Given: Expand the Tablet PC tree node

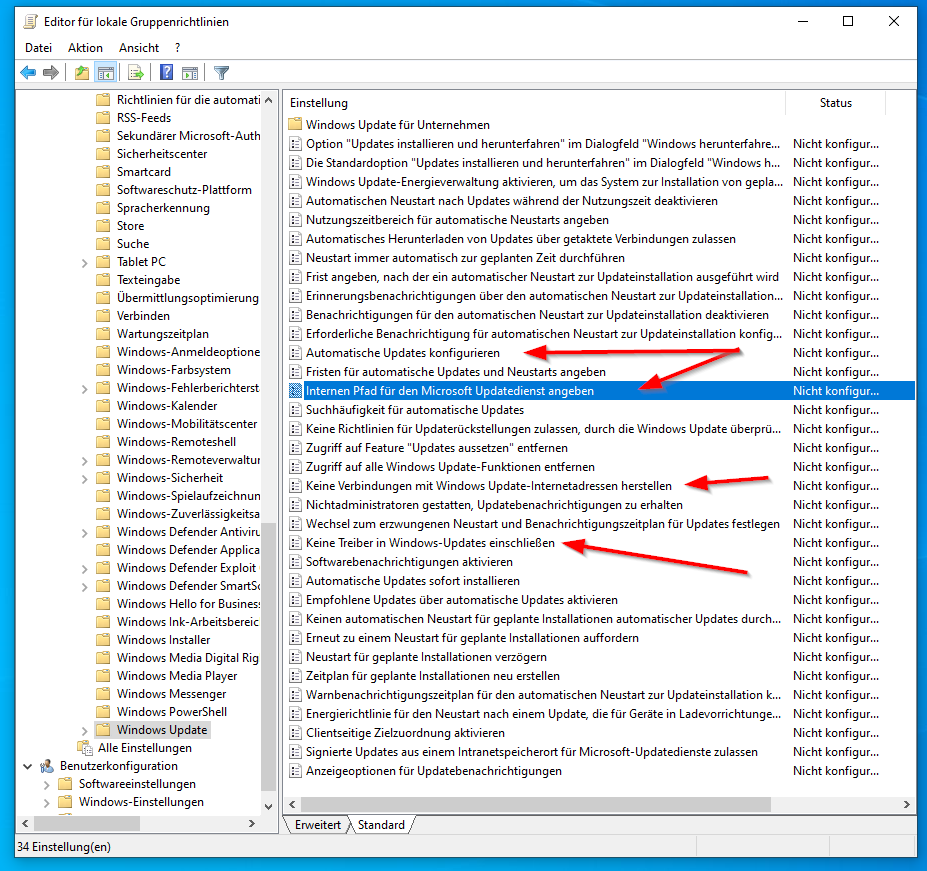Looking at the screenshot, I should click(x=85, y=263).
